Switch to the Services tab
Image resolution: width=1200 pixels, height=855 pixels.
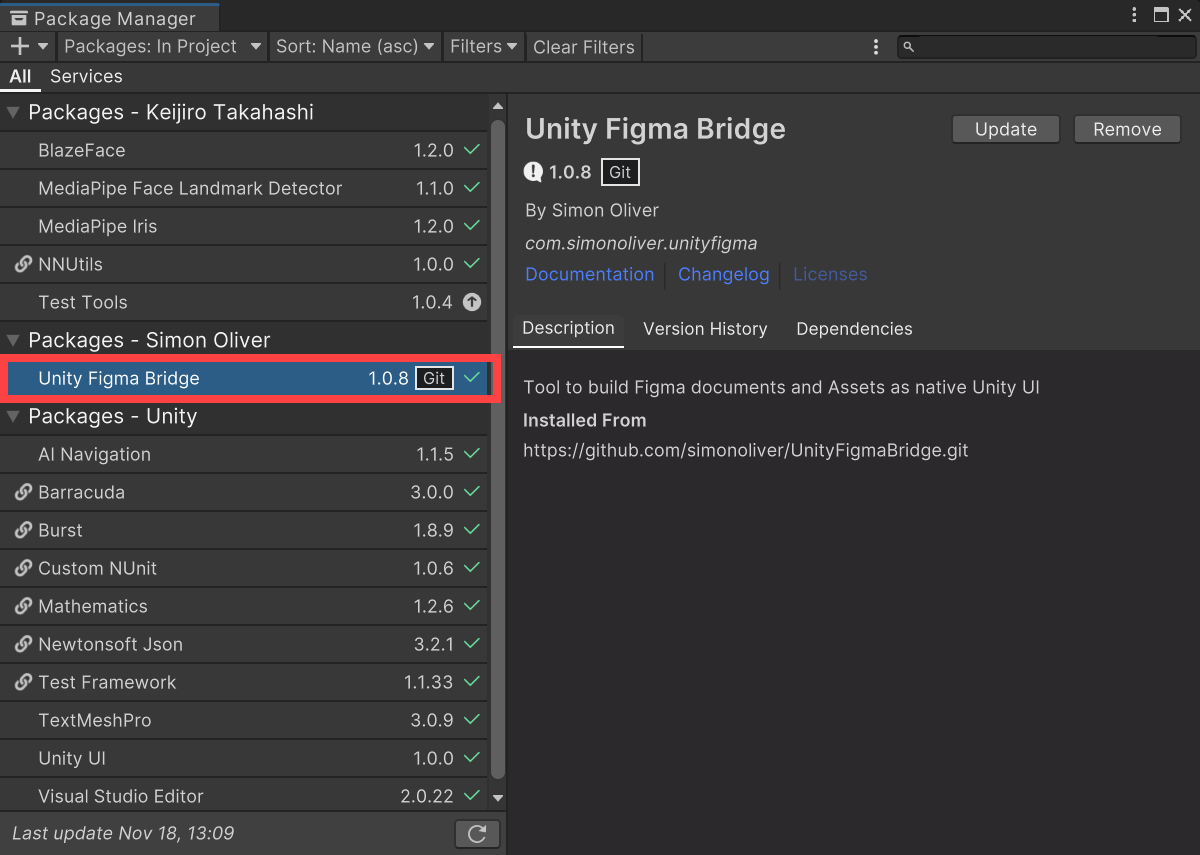click(86, 76)
